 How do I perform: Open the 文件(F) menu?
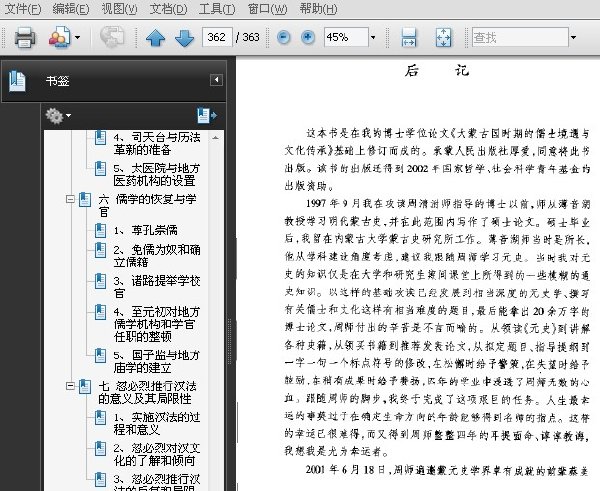point(23,8)
